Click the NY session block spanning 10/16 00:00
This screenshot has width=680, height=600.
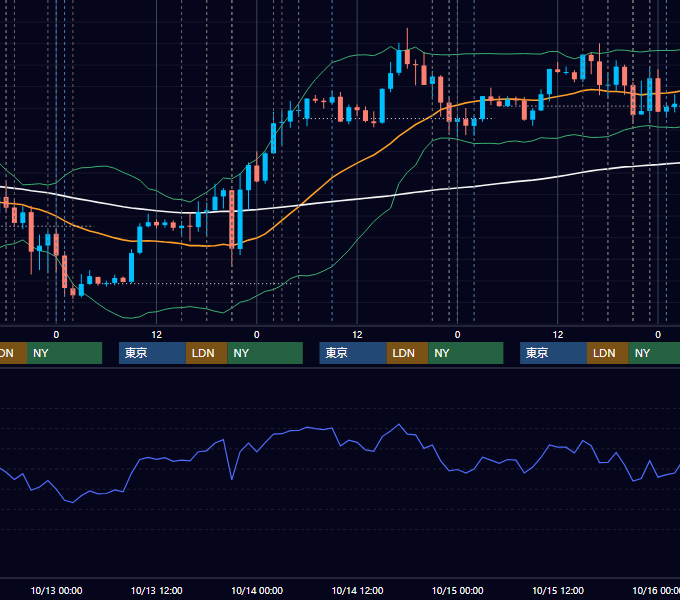(654, 353)
